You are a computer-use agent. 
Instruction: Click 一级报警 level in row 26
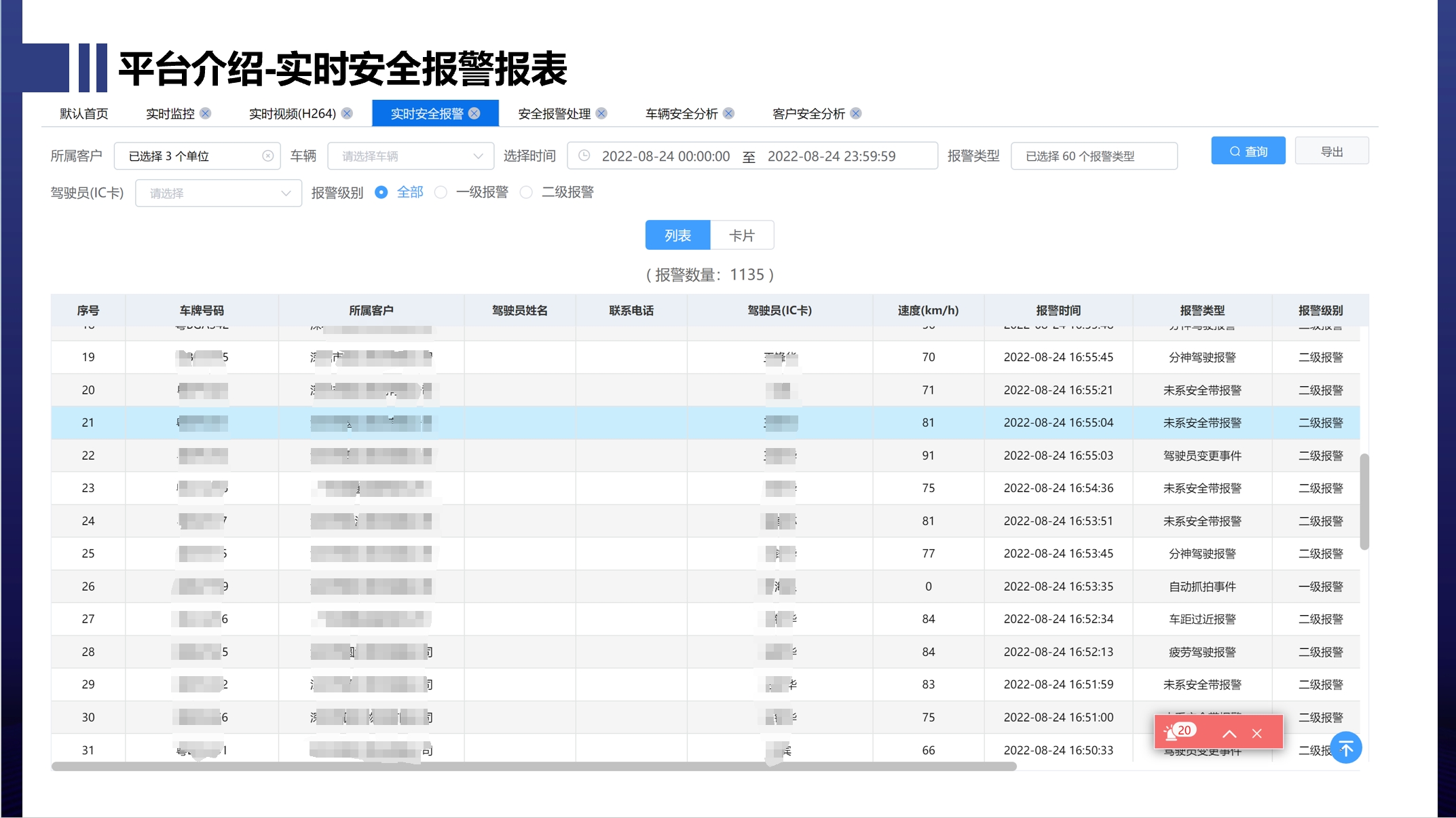click(1320, 587)
